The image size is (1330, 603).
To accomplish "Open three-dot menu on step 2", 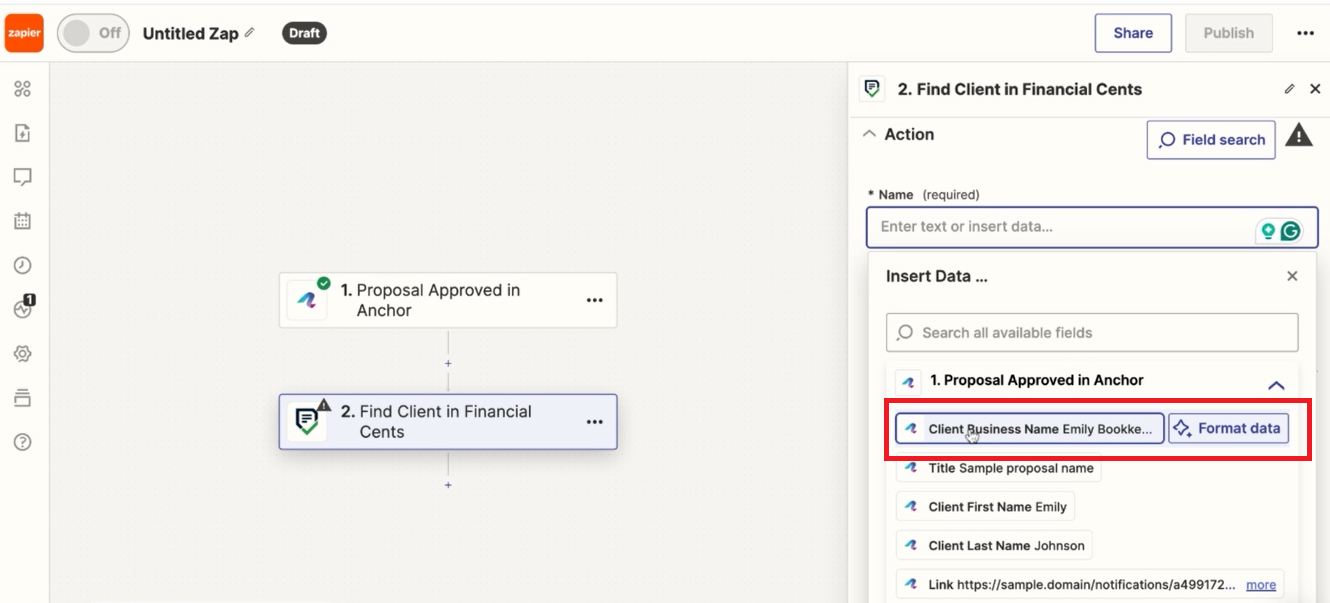I will tap(595, 422).
